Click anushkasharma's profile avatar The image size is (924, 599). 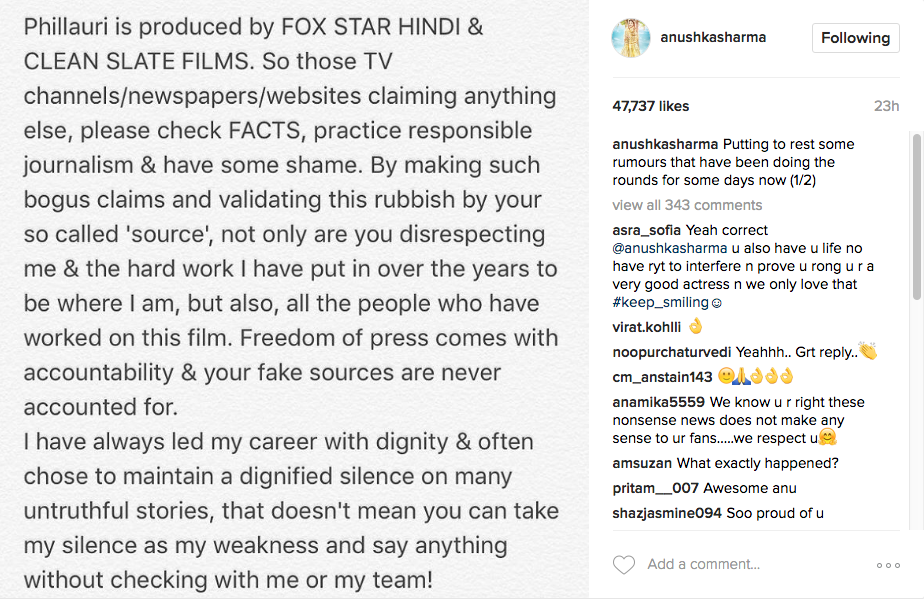[x=631, y=38]
